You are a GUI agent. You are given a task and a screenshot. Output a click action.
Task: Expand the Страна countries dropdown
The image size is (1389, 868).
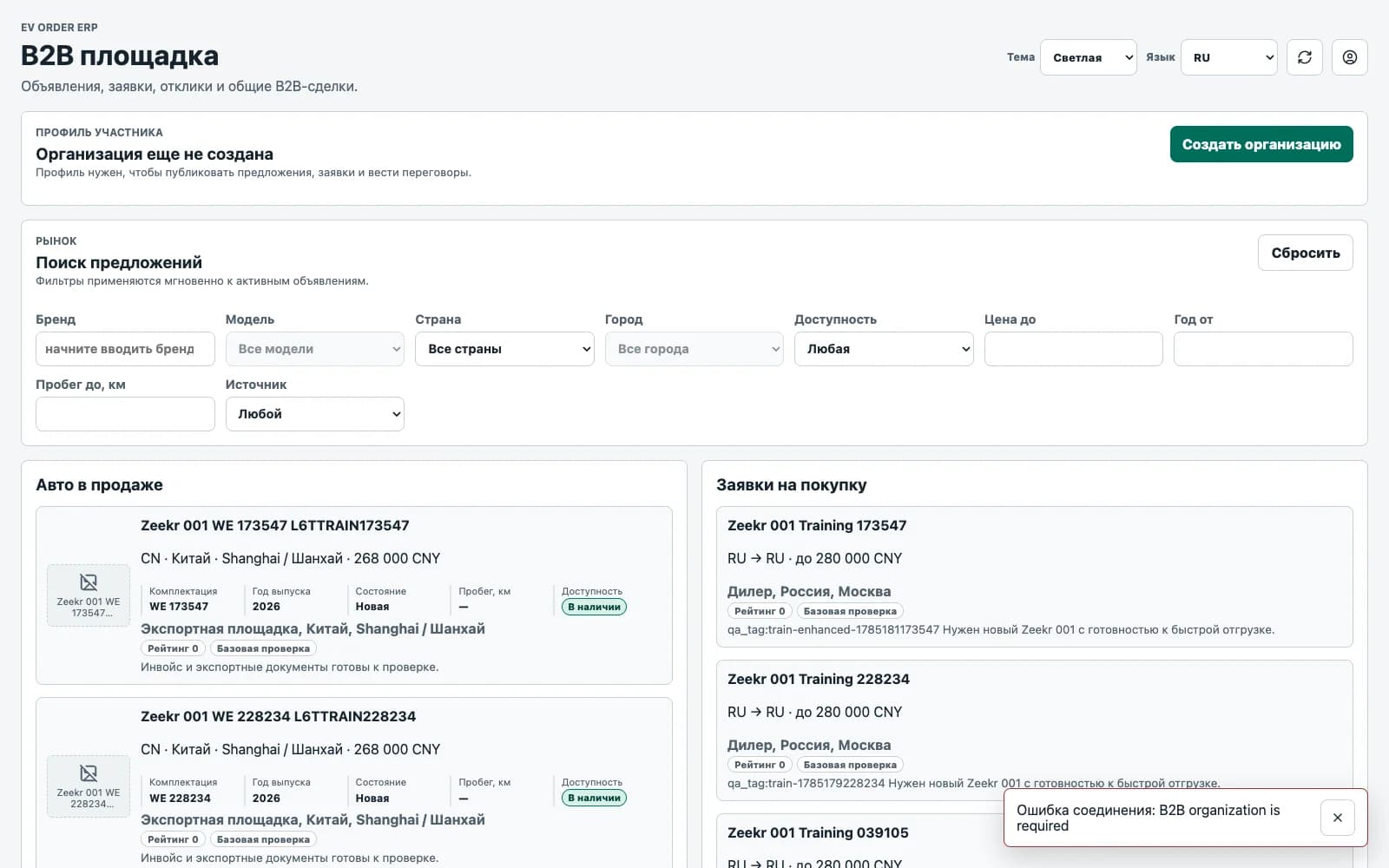click(x=504, y=349)
